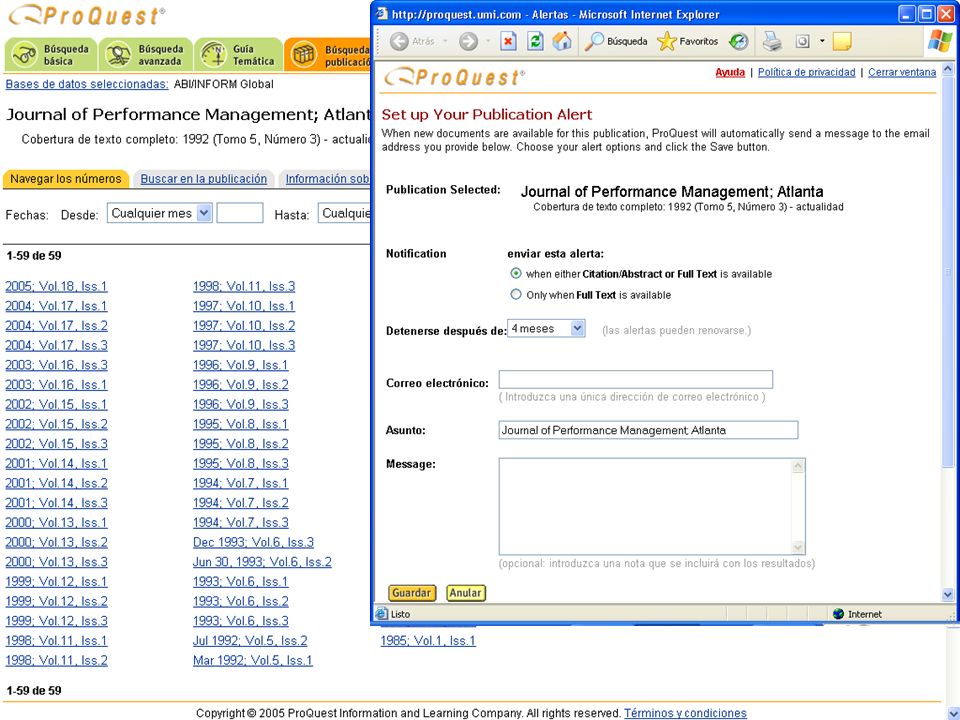This screenshot has width=960, height=720.
Task: Open Búsqueda básica tab
Action: coord(50,54)
